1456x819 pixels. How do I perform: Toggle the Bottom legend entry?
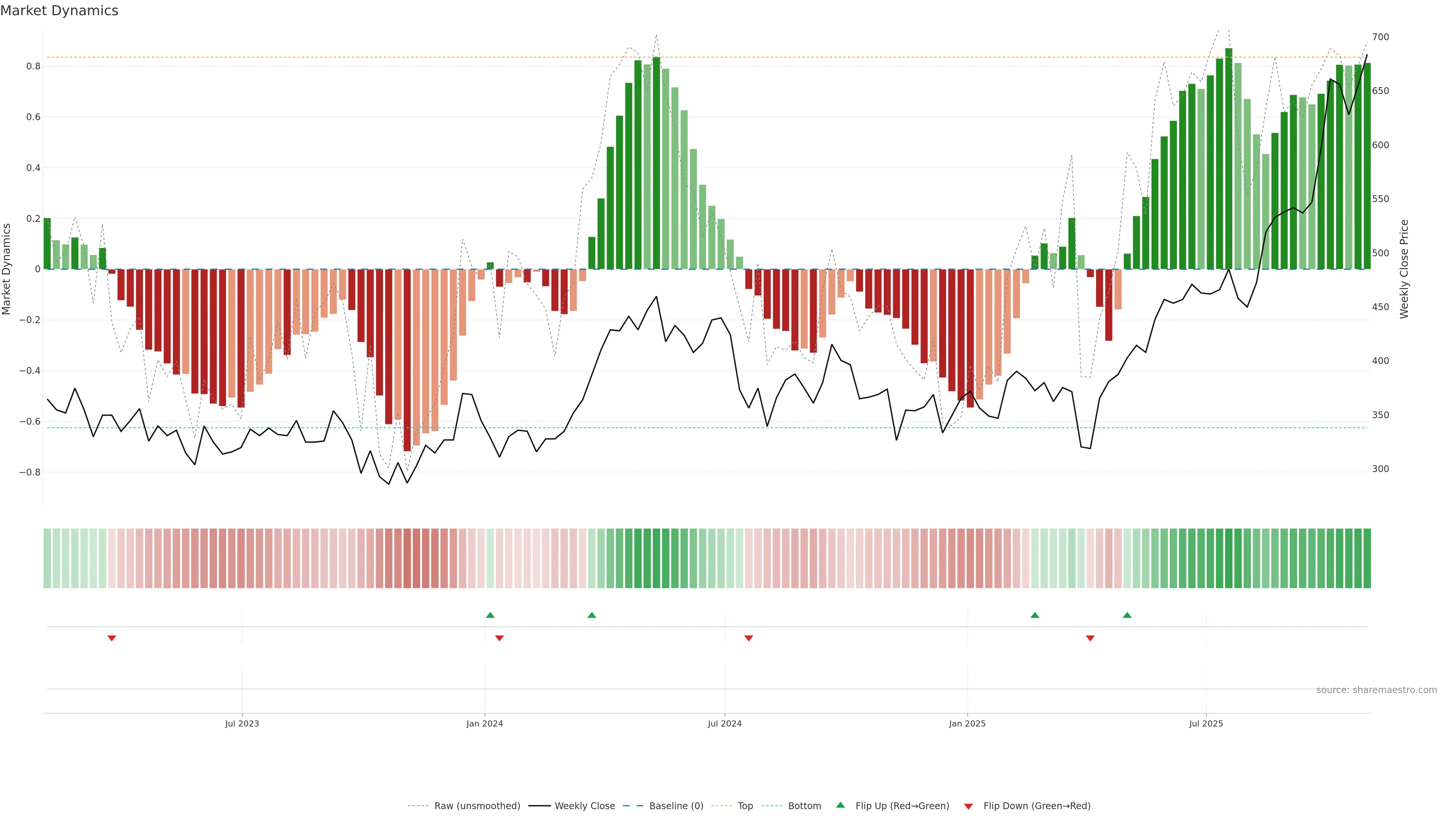tap(804, 806)
